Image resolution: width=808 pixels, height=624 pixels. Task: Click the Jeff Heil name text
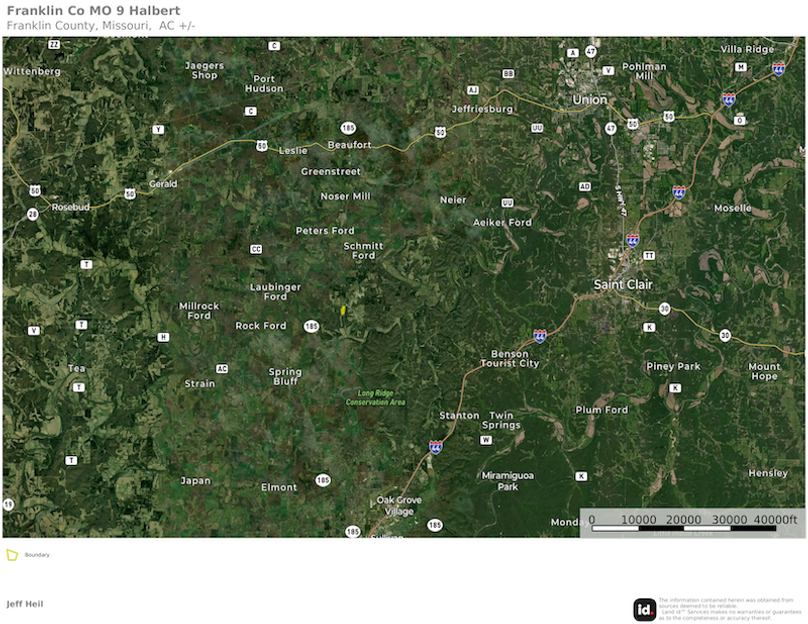pyautogui.click(x=25, y=604)
